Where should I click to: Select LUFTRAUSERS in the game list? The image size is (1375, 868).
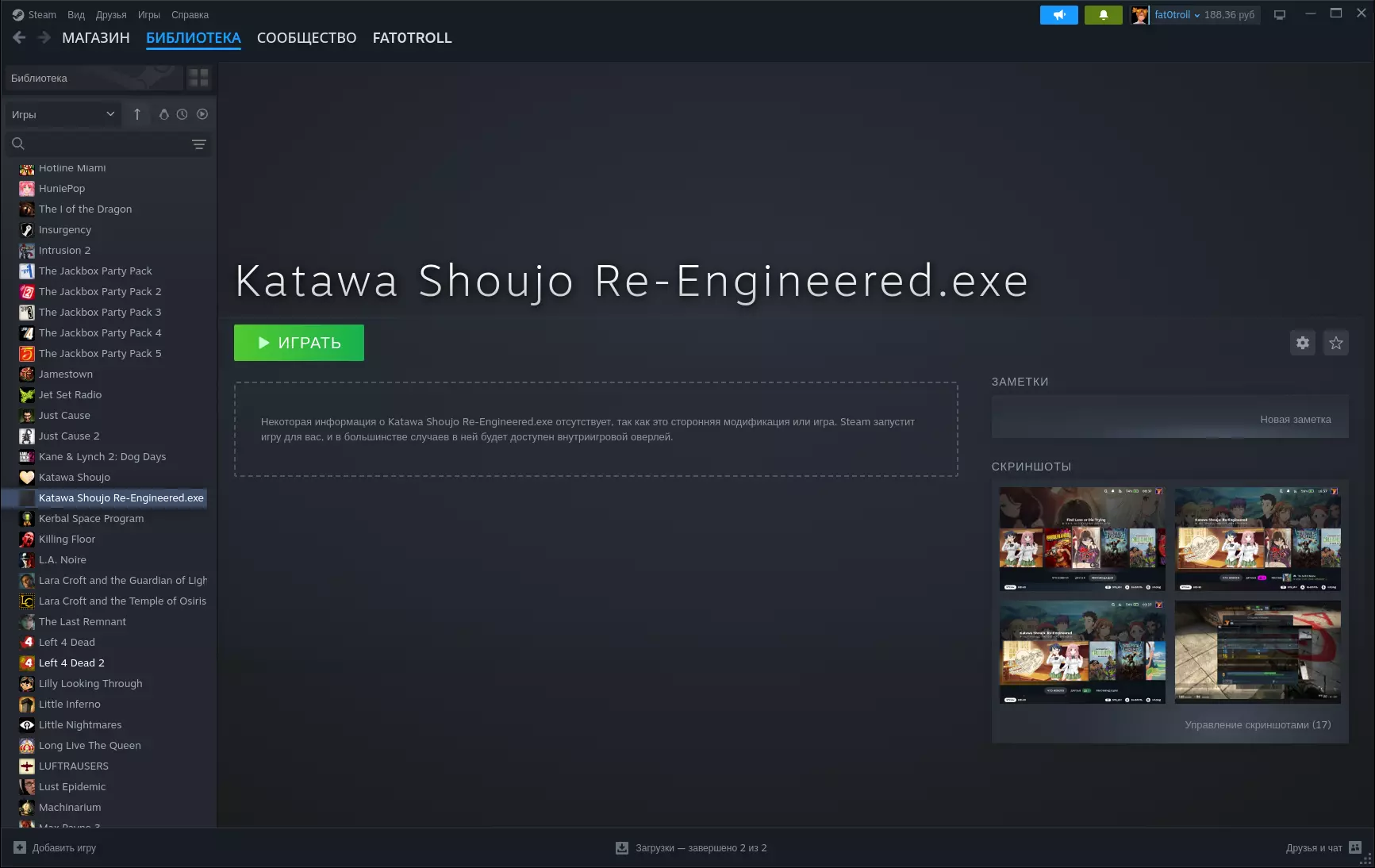tap(74, 766)
